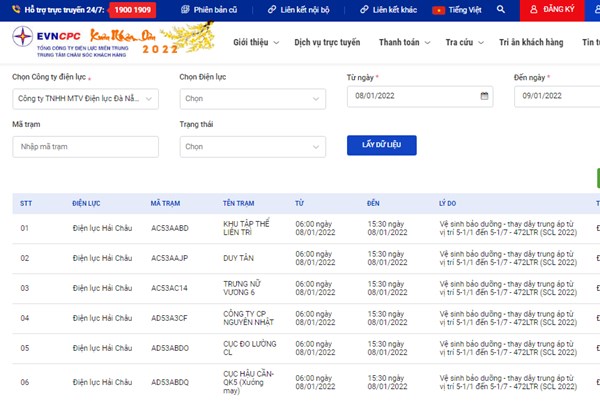Select station code AD53ABDQ
Image resolution: width=600 pixels, height=401 pixels.
(170, 382)
